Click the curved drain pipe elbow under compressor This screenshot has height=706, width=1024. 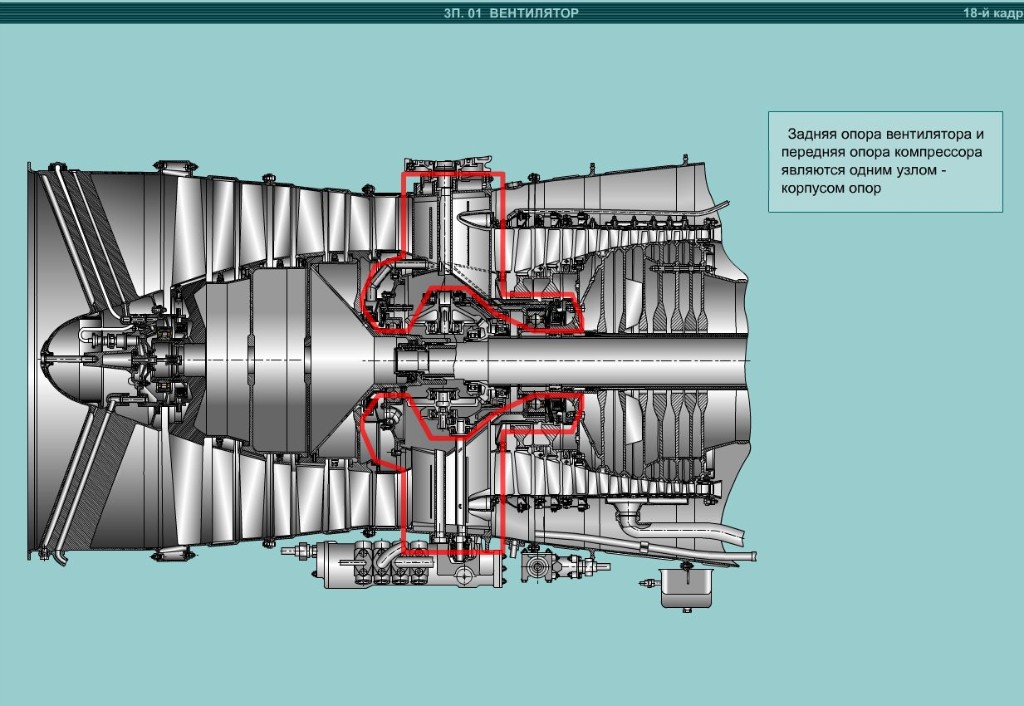pyautogui.click(x=632, y=519)
